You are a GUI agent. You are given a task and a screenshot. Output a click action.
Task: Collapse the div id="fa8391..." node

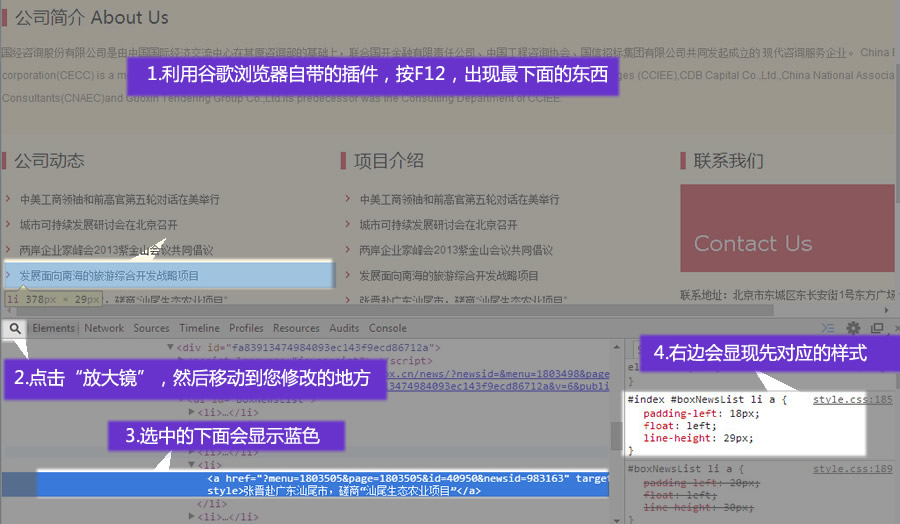tap(170, 347)
